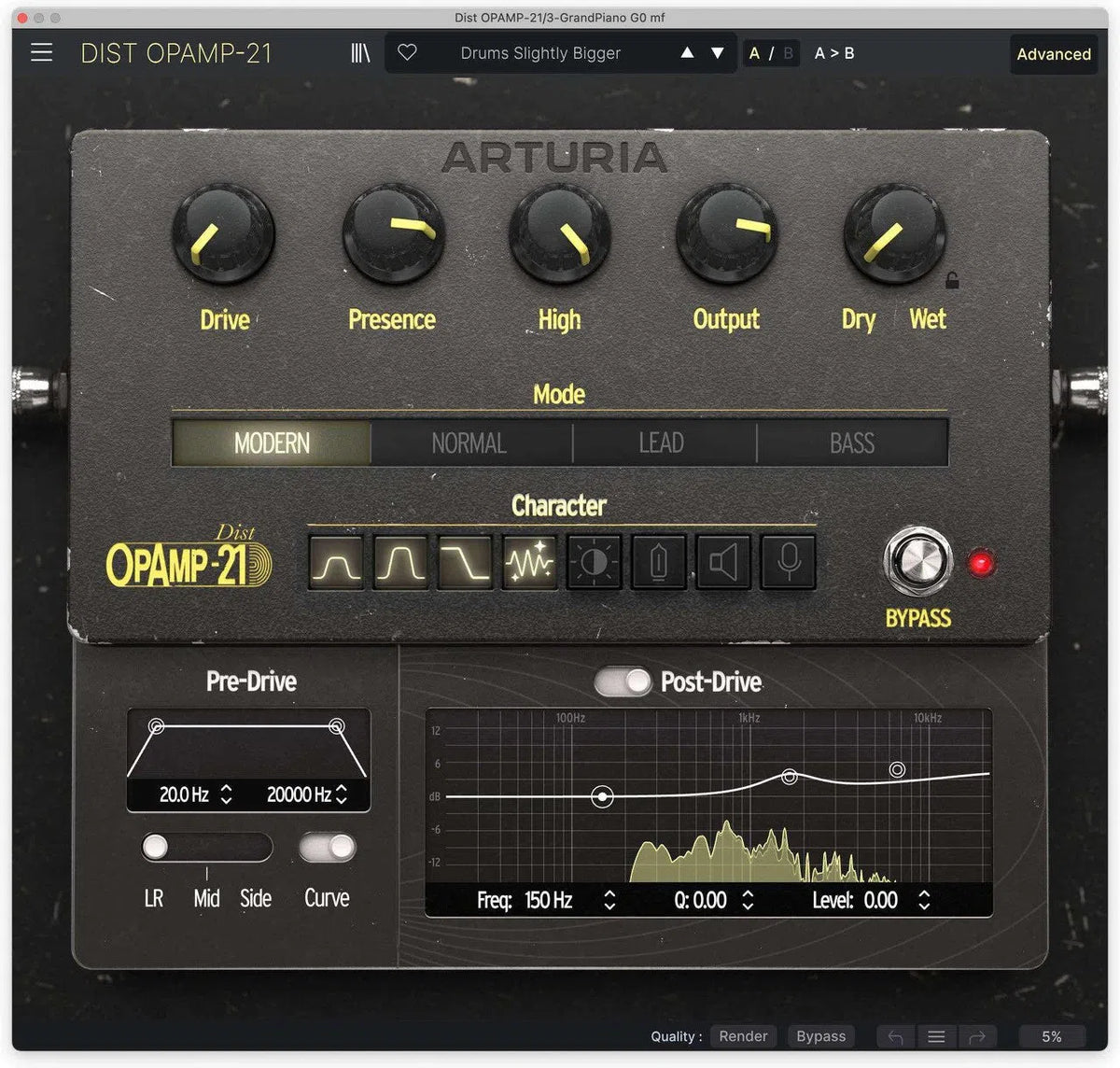
Task: Select the speaker cabinet character icon
Action: pyautogui.click(x=723, y=561)
